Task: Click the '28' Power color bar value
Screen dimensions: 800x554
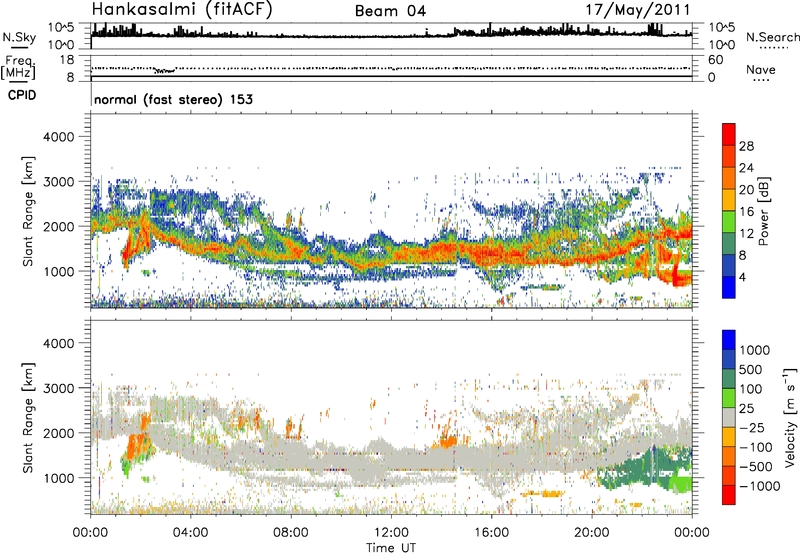Action: [746, 146]
